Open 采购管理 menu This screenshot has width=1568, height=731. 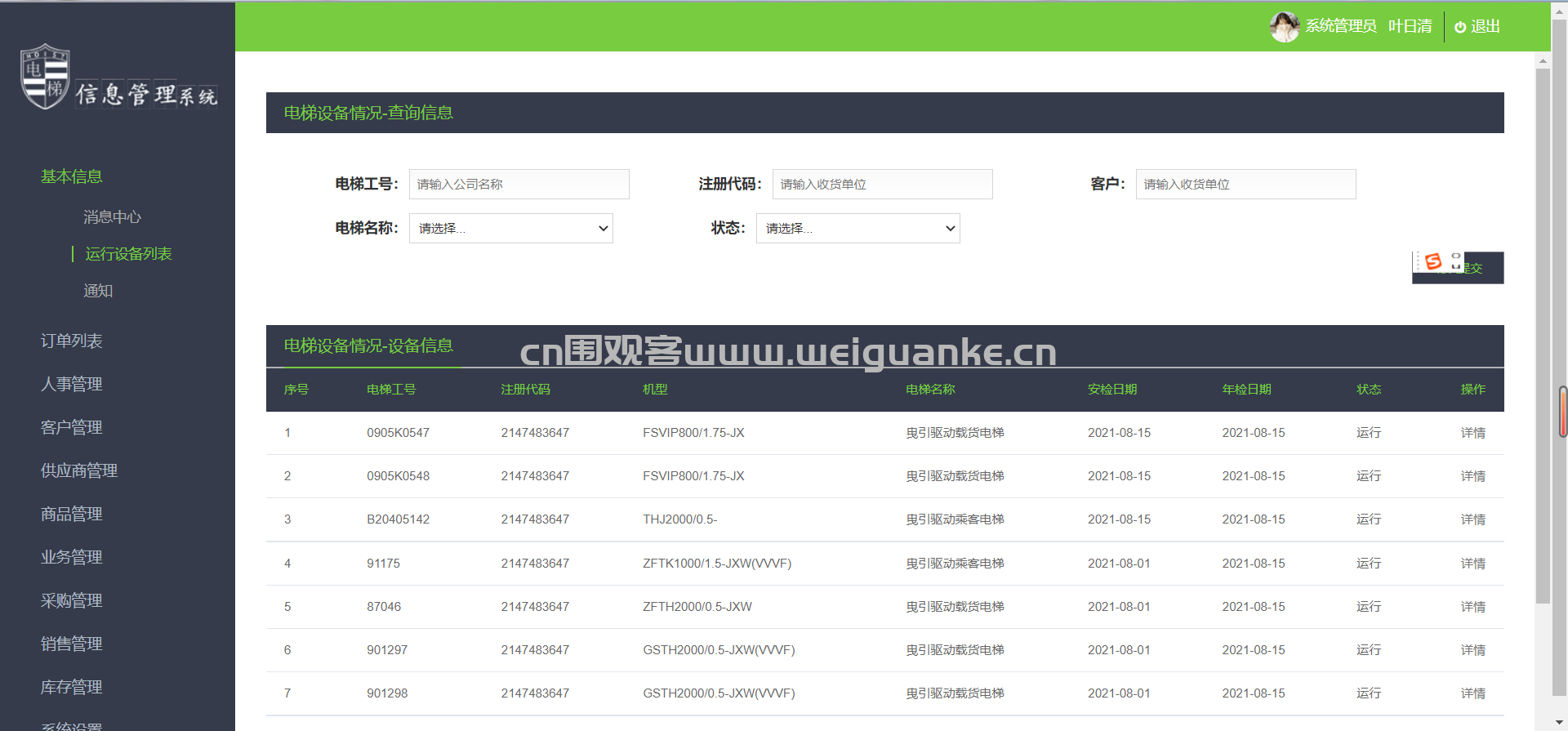72,600
